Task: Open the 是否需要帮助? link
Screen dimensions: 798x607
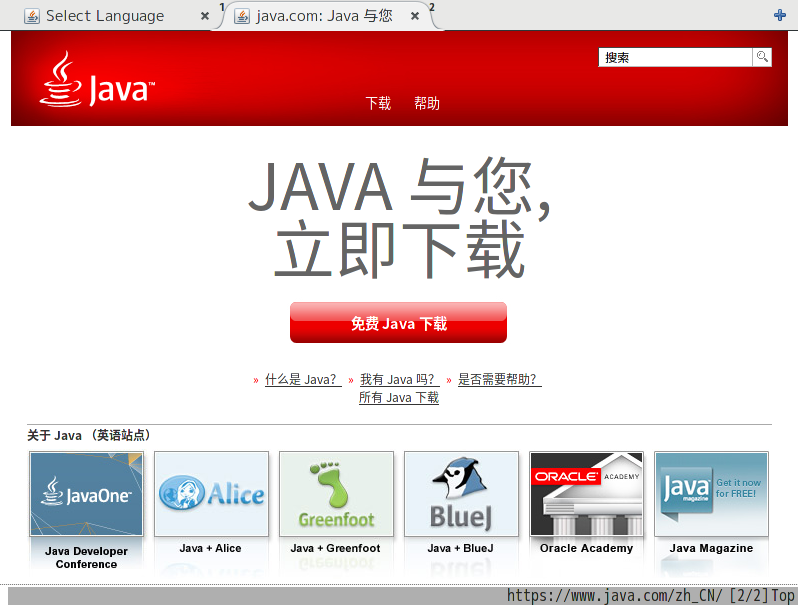Action: pos(499,380)
